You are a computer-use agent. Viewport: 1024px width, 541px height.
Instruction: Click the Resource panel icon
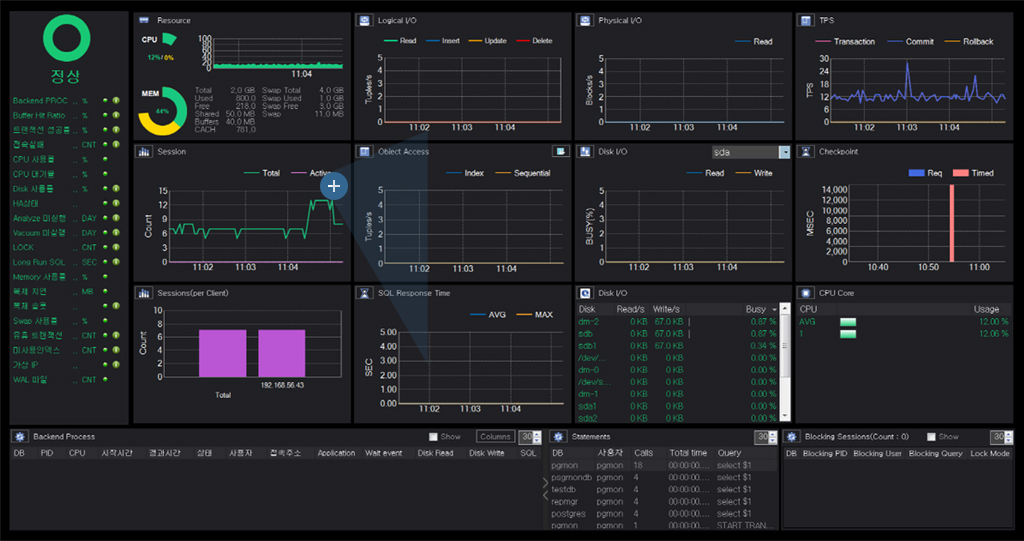pyautogui.click(x=144, y=20)
